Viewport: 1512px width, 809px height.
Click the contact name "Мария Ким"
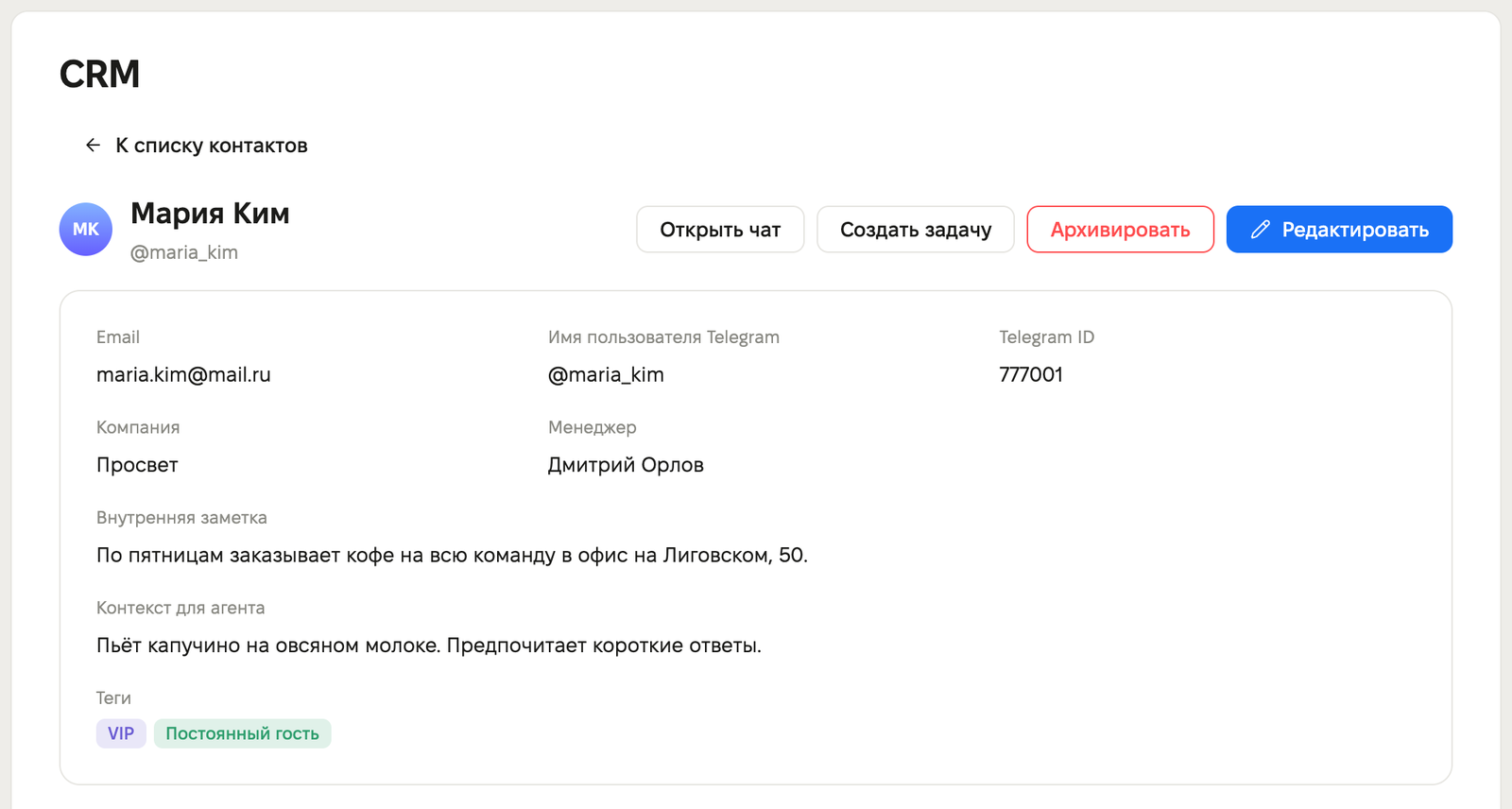pyautogui.click(x=210, y=214)
